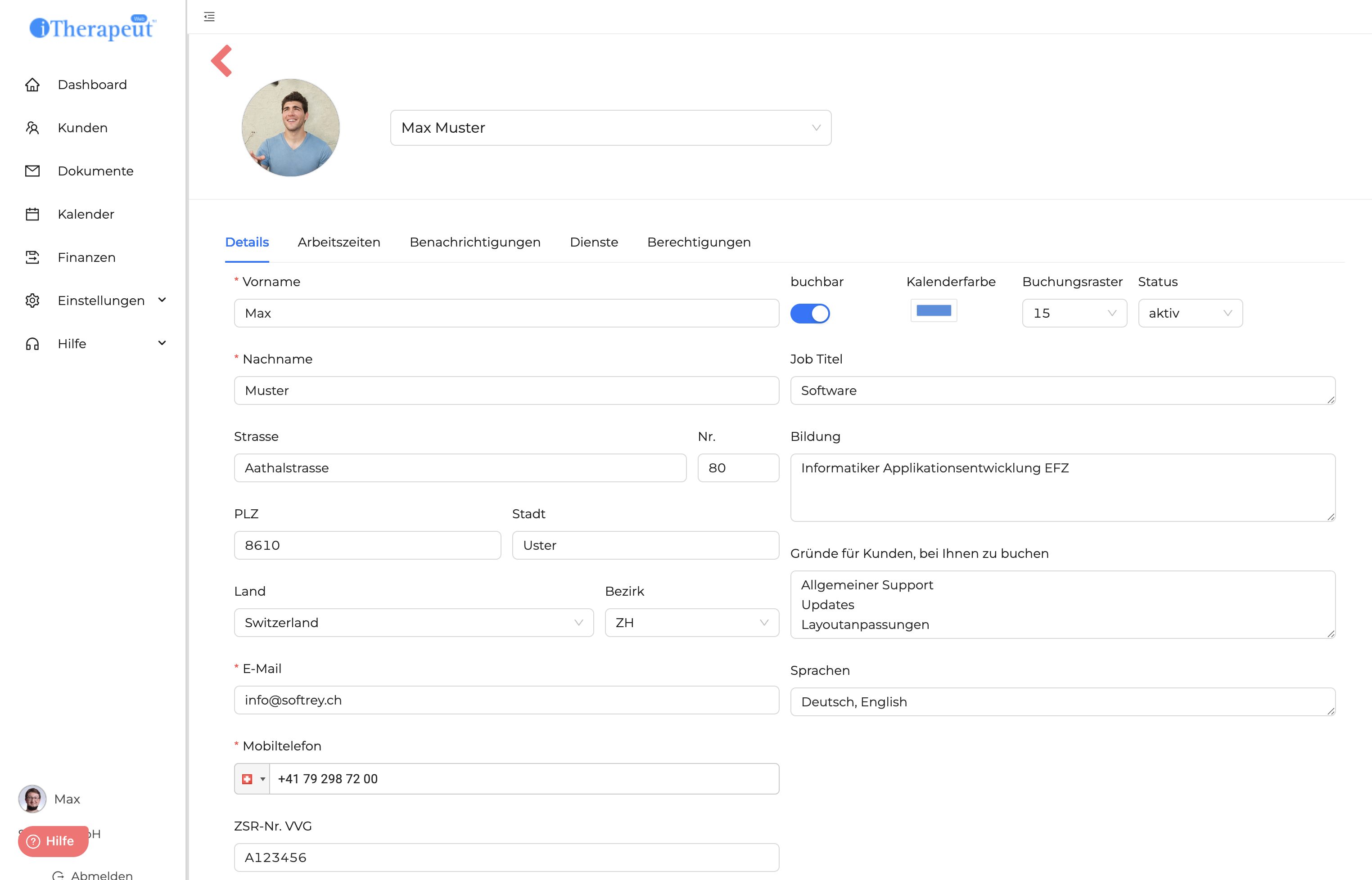Click the Einstellungen gear icon
1372x880 pixels.
(x=32, y=301)
